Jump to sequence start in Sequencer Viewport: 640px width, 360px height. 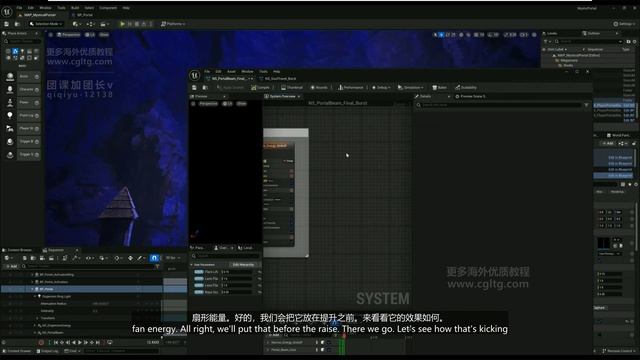56,342
